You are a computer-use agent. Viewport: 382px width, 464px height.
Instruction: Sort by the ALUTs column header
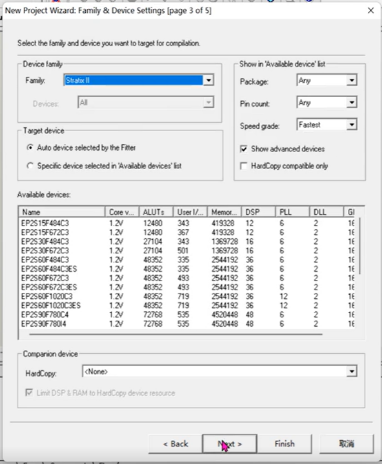156,212
